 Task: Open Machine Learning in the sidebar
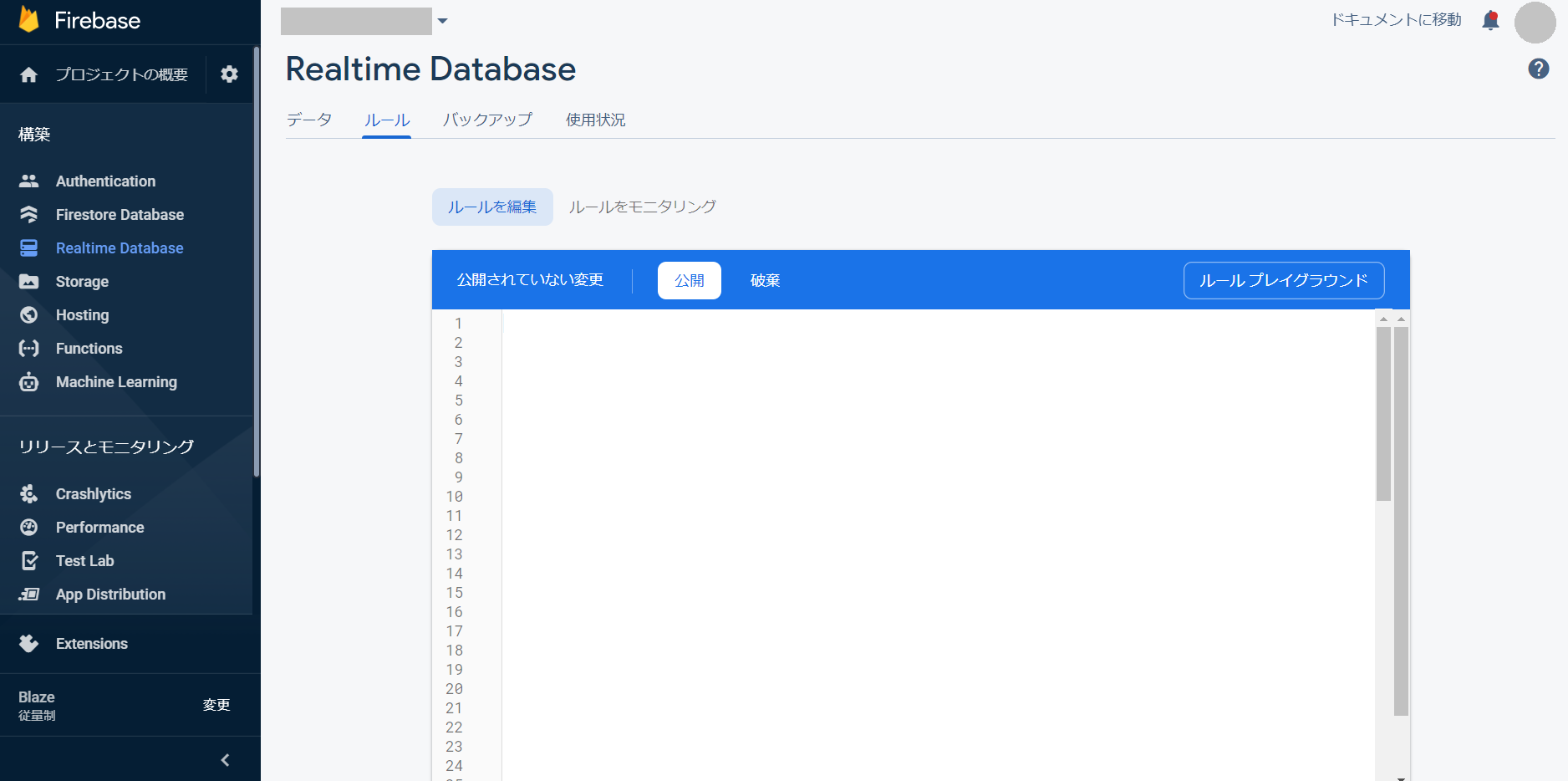pos(116,381)
